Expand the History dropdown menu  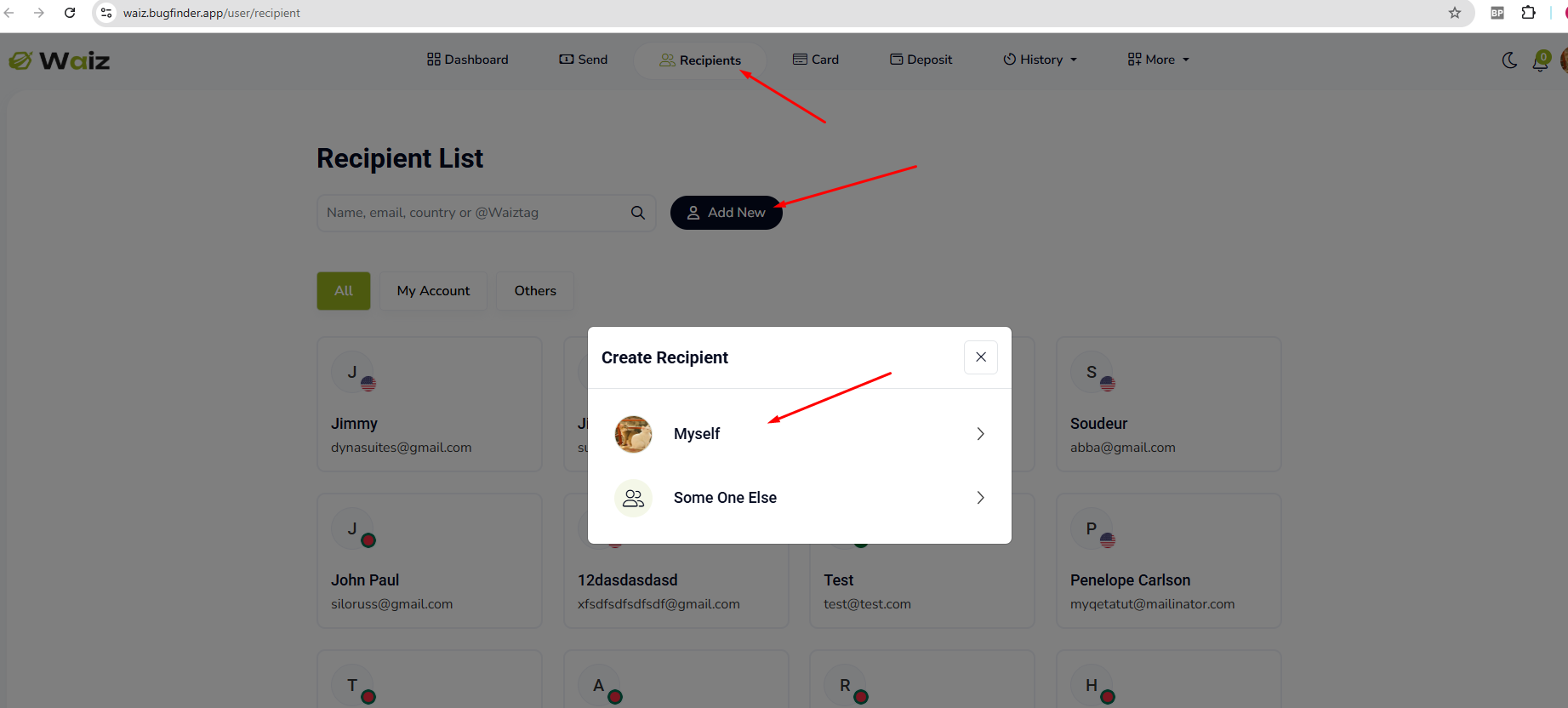1041,60
